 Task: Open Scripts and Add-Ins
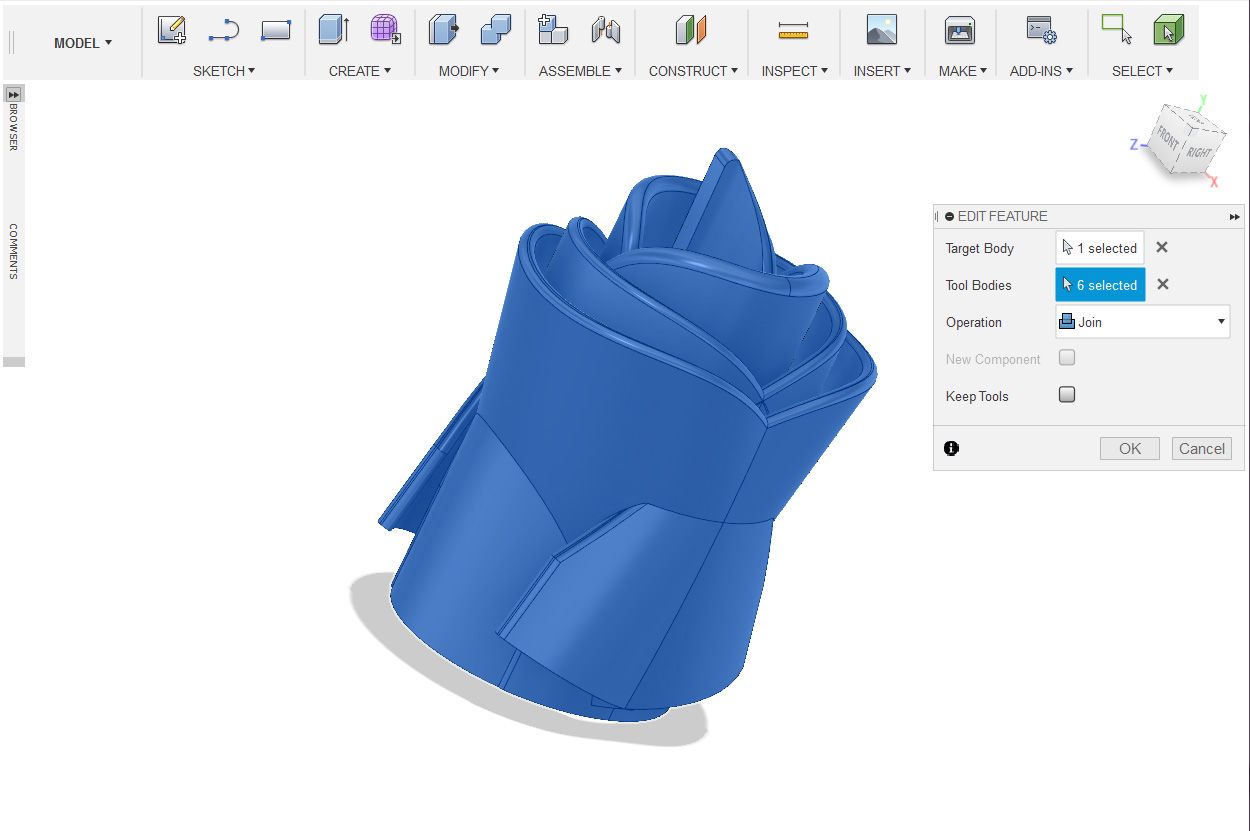(x=1040, y=30)
